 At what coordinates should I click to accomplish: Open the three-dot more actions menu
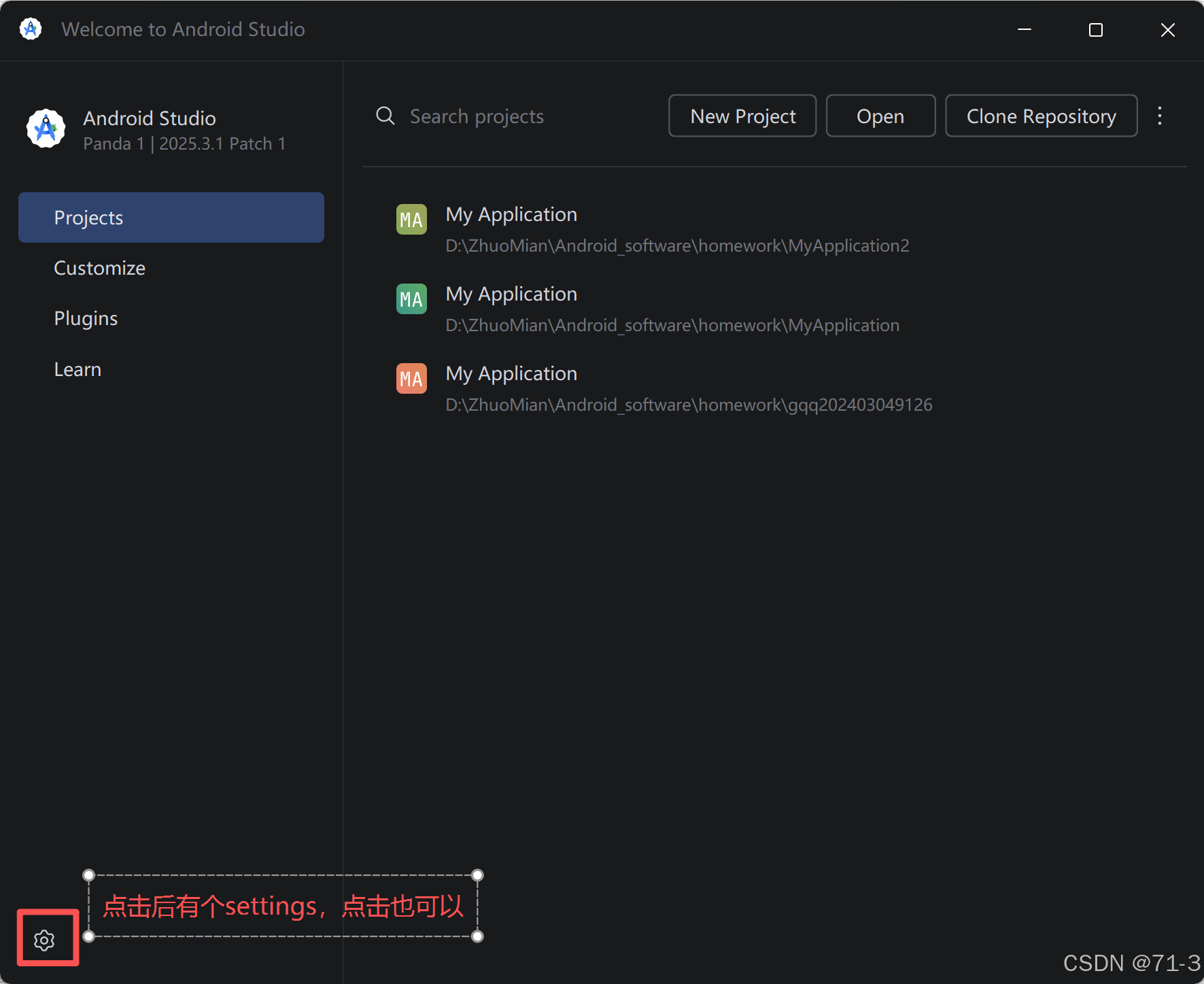click(1160, 116)
